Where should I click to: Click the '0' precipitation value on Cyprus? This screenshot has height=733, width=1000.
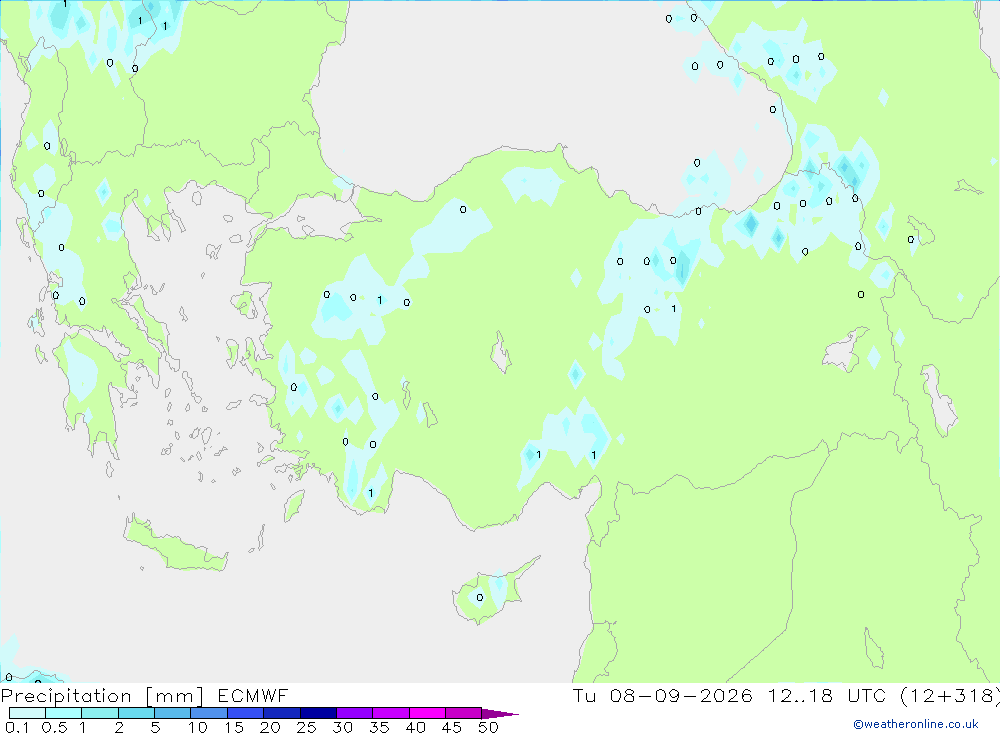(480, 598)
